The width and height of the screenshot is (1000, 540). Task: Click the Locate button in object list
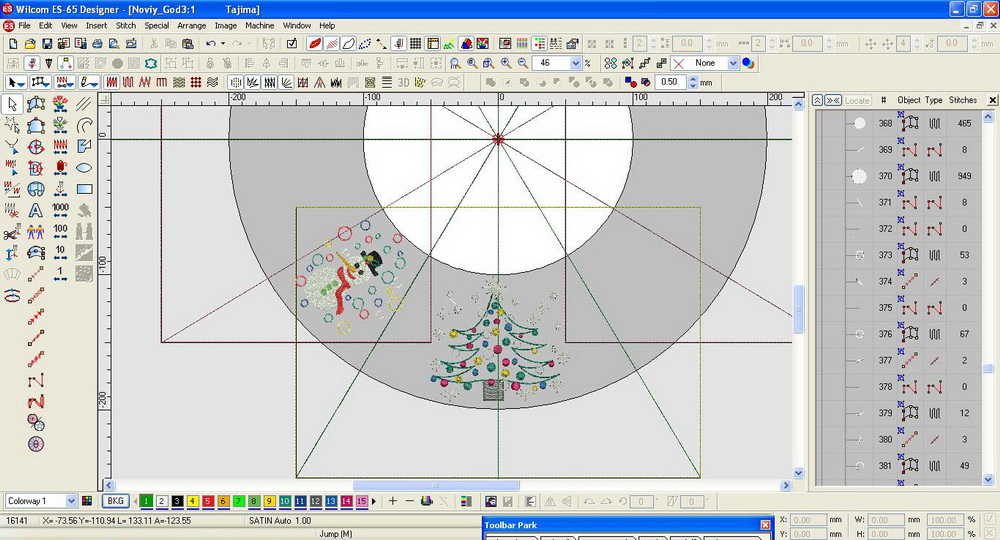tap(857, 100)
